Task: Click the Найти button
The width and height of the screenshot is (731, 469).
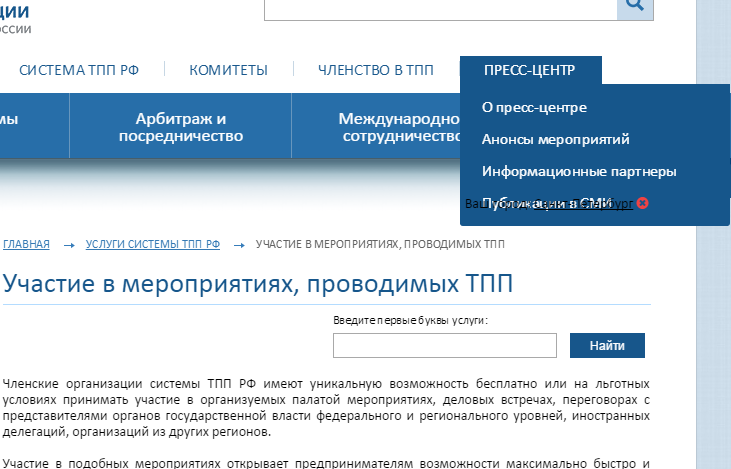Action: coord(607,345)
